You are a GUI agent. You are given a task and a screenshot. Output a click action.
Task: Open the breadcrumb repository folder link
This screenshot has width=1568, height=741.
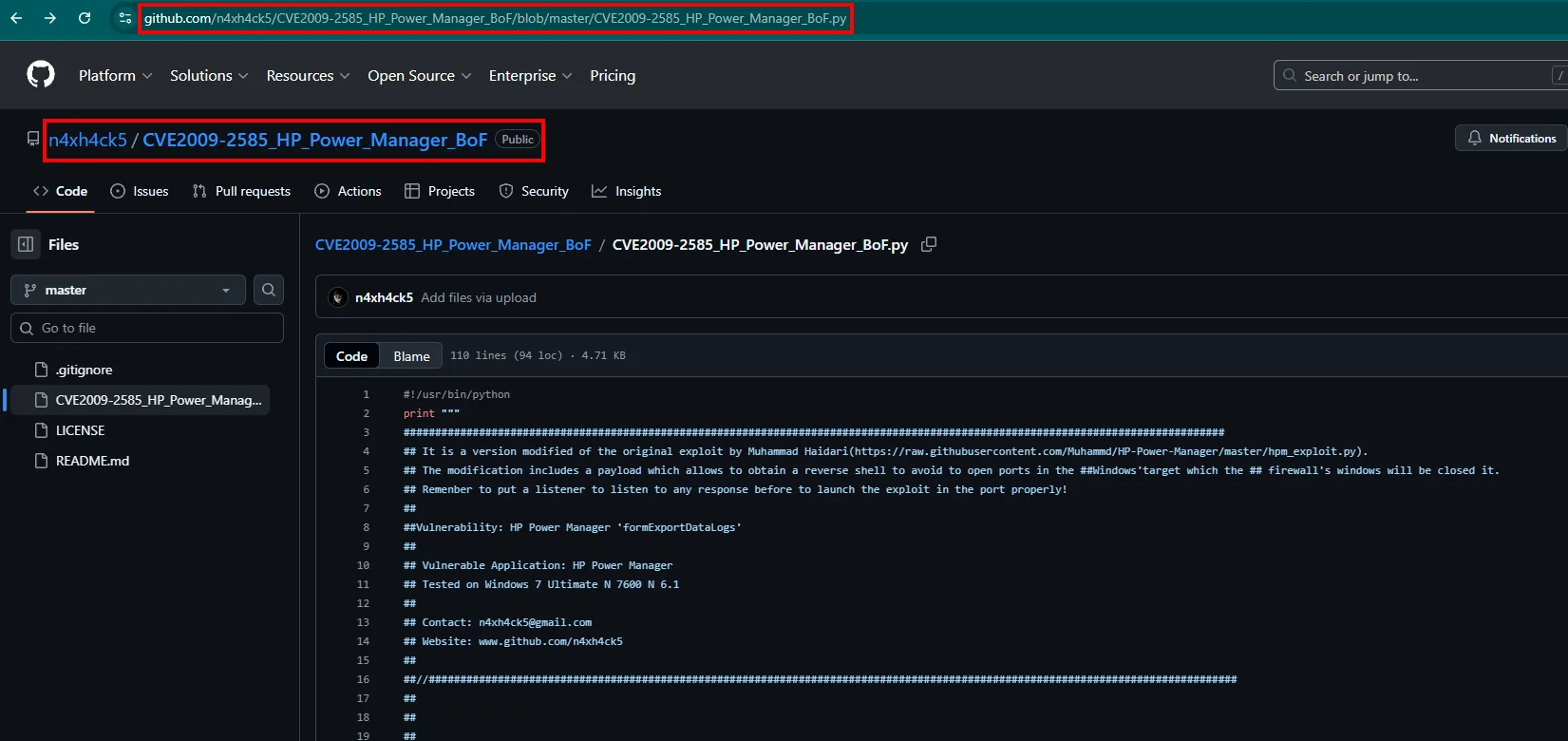point(453,244)
